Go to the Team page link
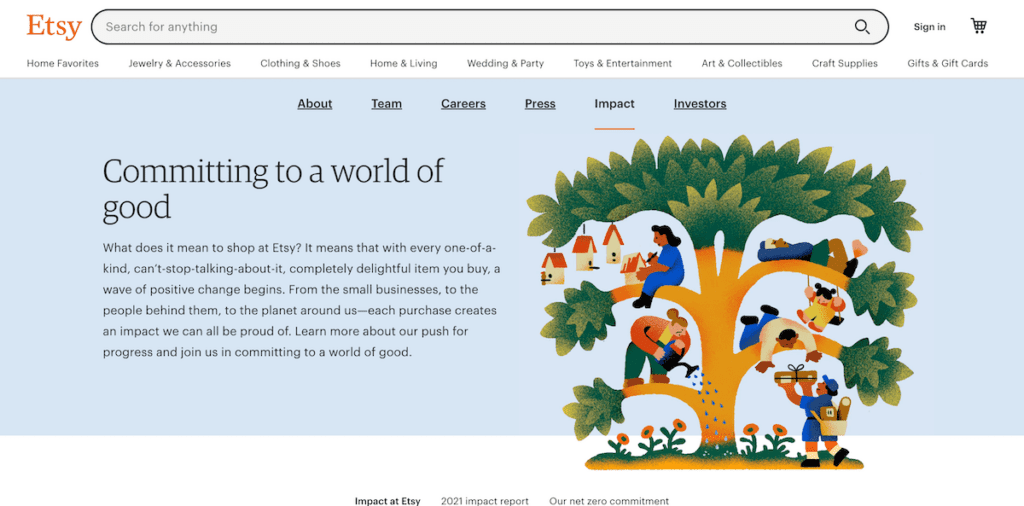This screenshot has width=1024, height=506. (x=387, y=104)
